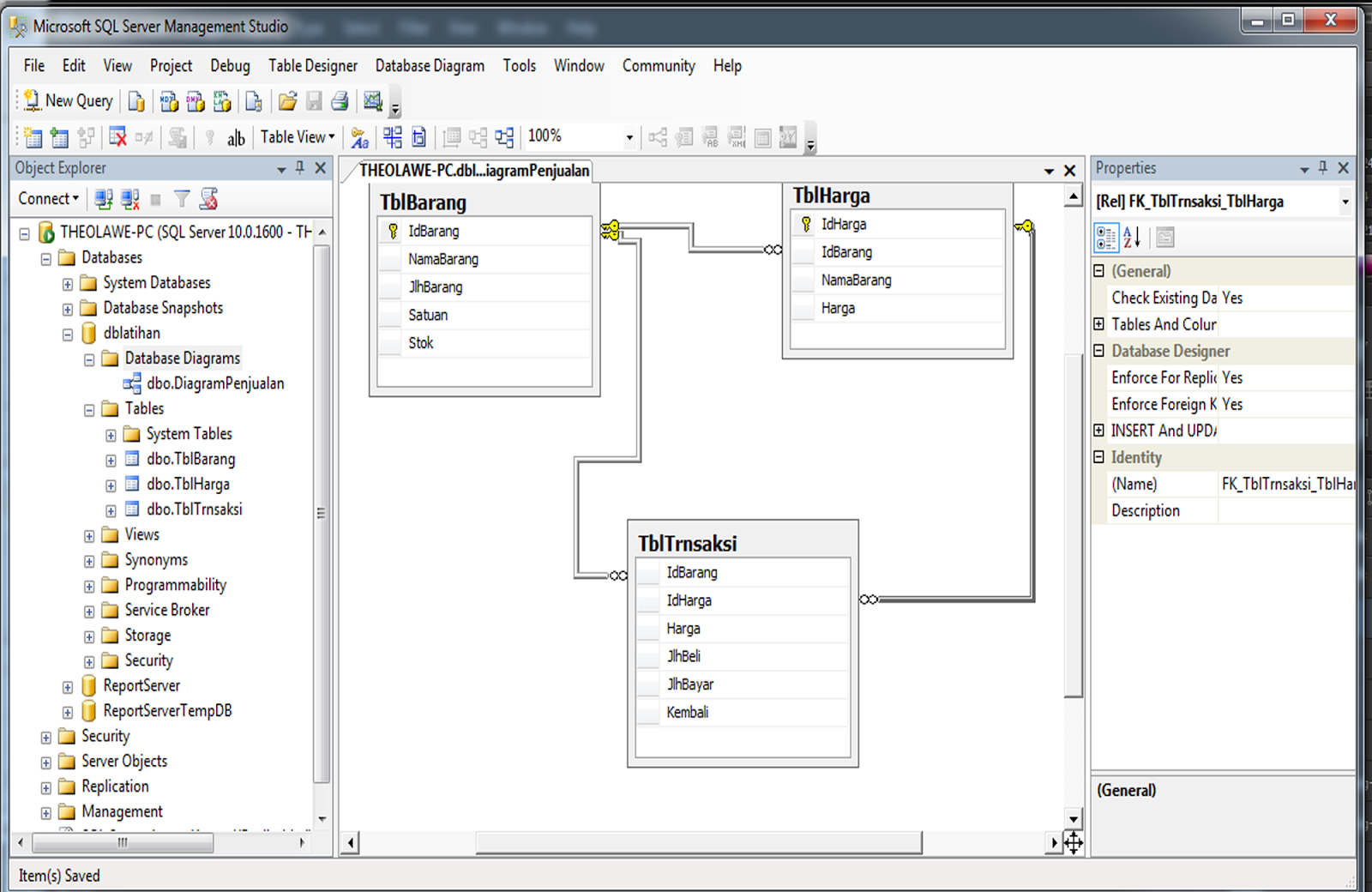Click the Categorized view icon in Properties
1372x892 pixels.
1106,238
